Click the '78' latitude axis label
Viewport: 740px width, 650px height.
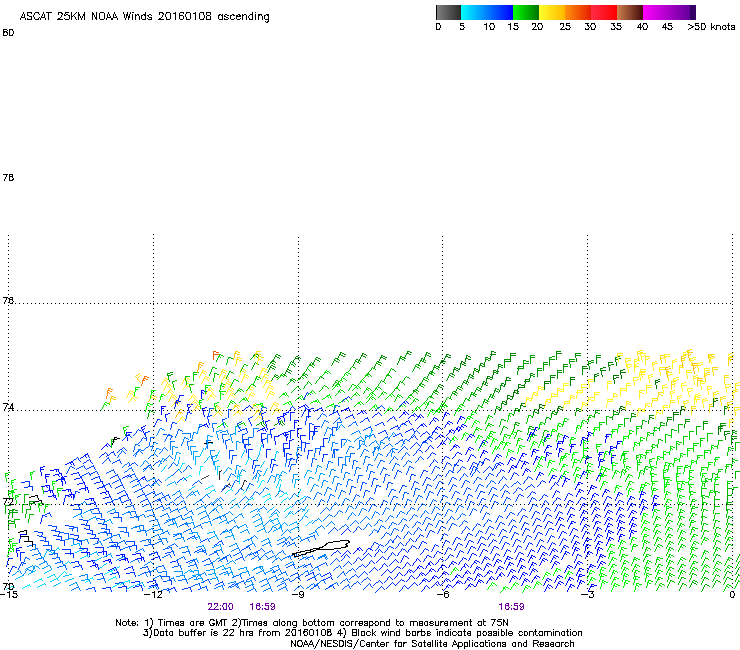8,177
